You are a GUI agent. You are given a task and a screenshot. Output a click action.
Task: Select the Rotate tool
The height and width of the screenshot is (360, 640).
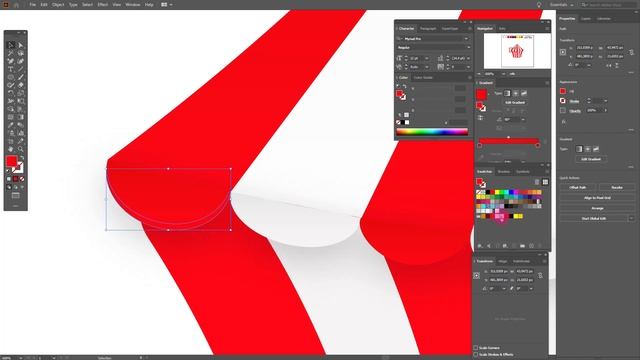point(11,93)
